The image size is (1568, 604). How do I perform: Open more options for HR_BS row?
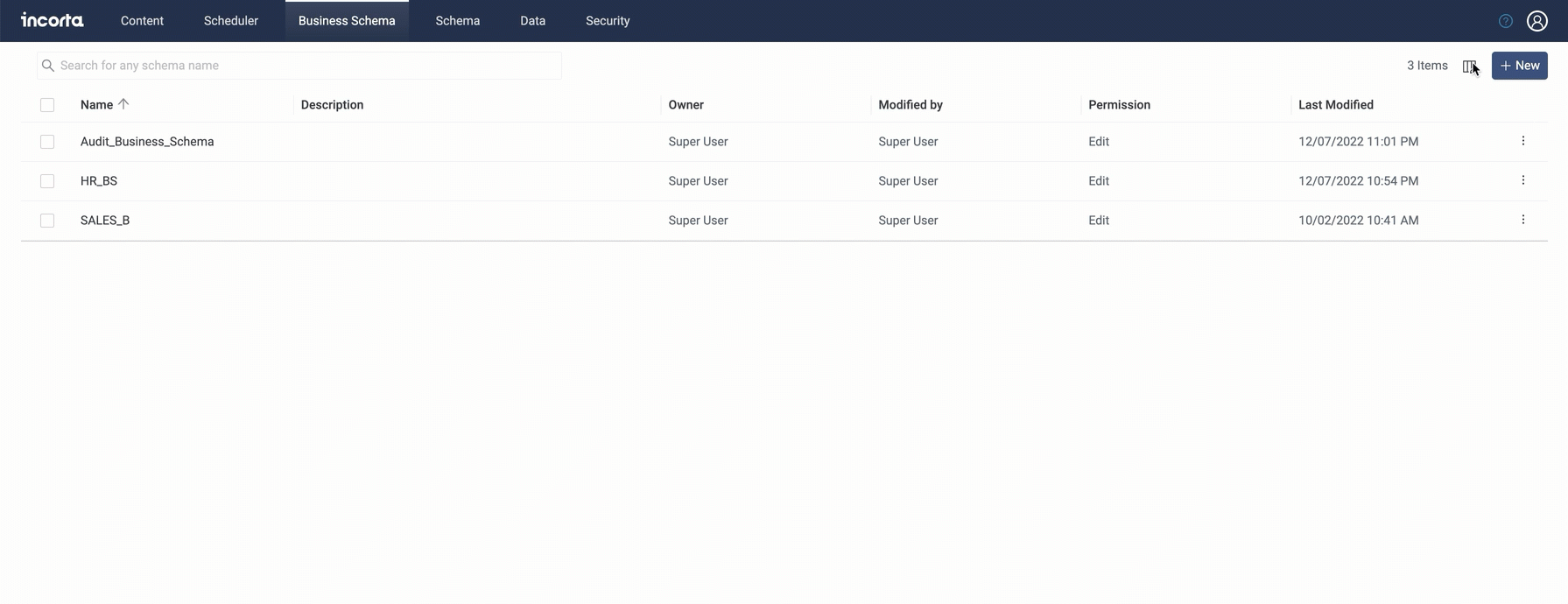pos(1523,180)
